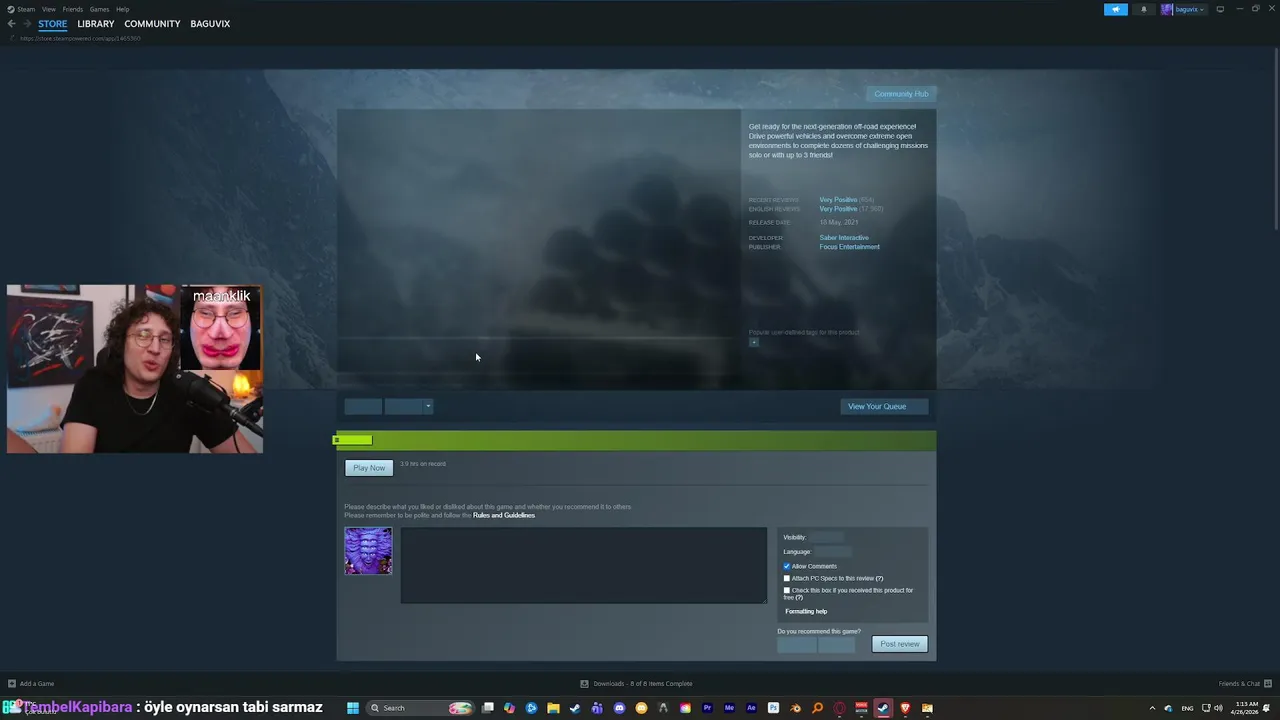Open Brave browser from the taskbar
Viewport: 1280px width, 720px height.
point(905,708)
